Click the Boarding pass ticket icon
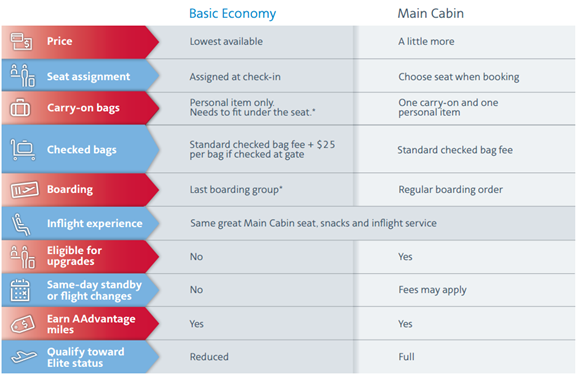This screenshot has width=579, height=374. coord(24,189)
